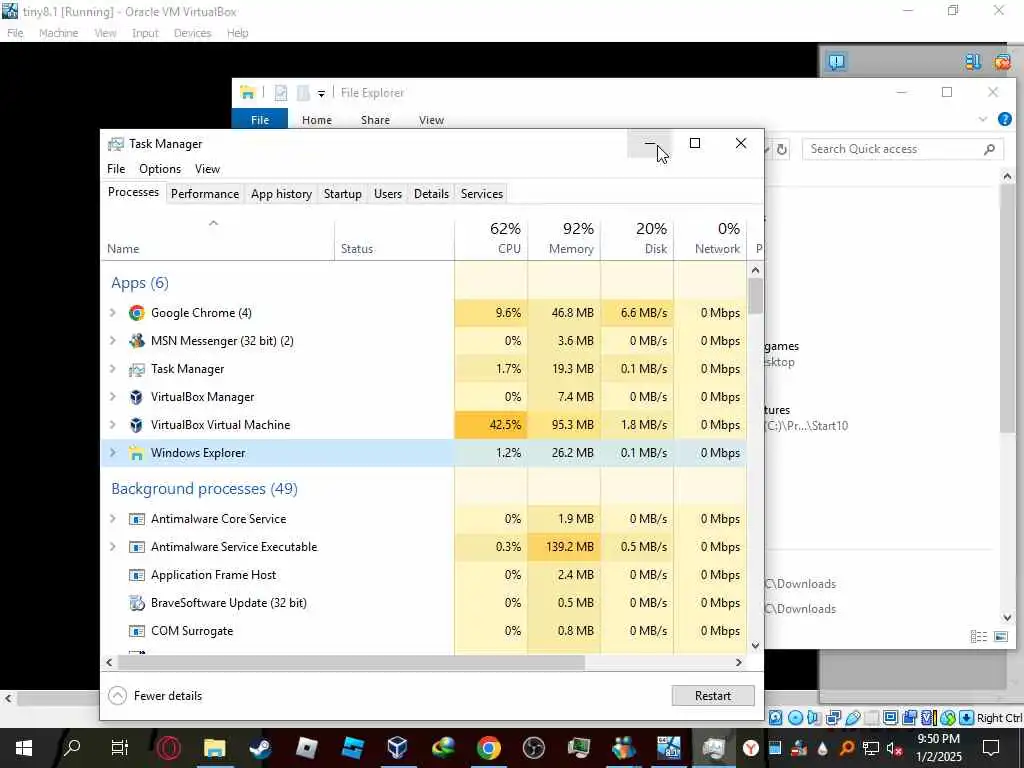Switch to the App history tab
Screen dimensions: 1024x768
281,194
